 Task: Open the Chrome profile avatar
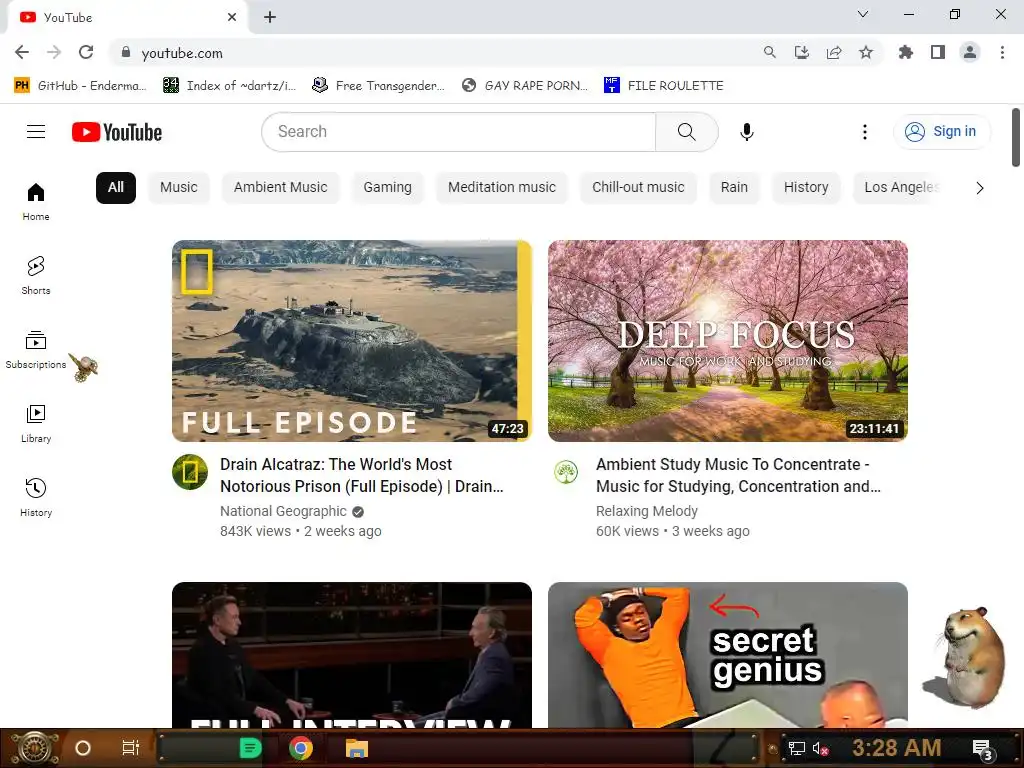pos(970,52)
